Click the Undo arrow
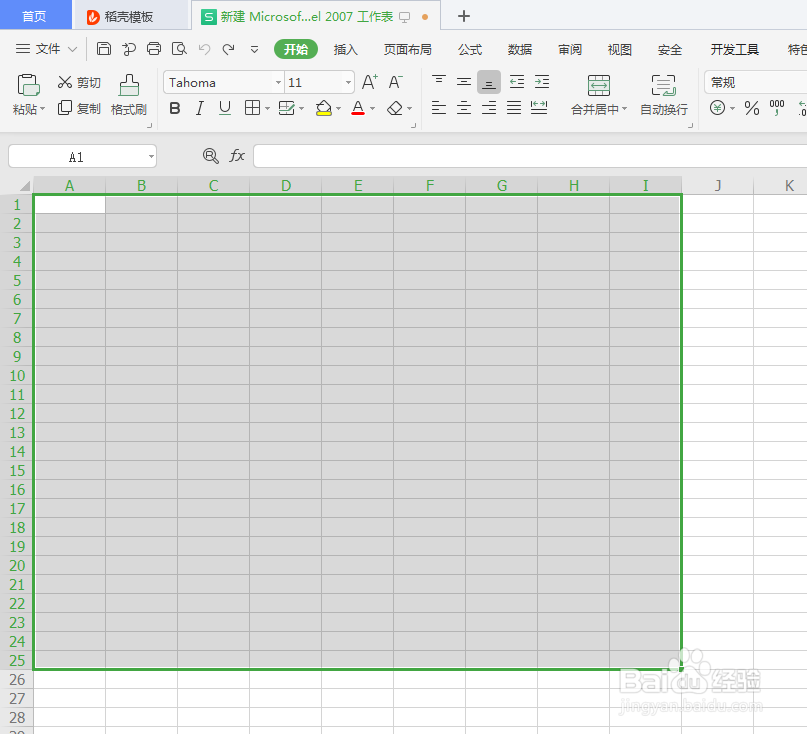This screenshot has height=734, width=807. point(204,49)
